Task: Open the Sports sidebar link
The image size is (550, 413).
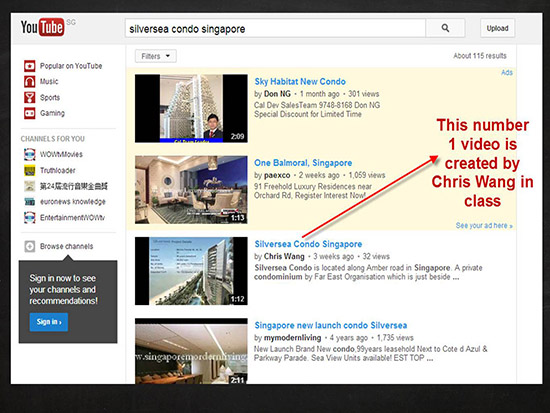Action: pos(50,98)
